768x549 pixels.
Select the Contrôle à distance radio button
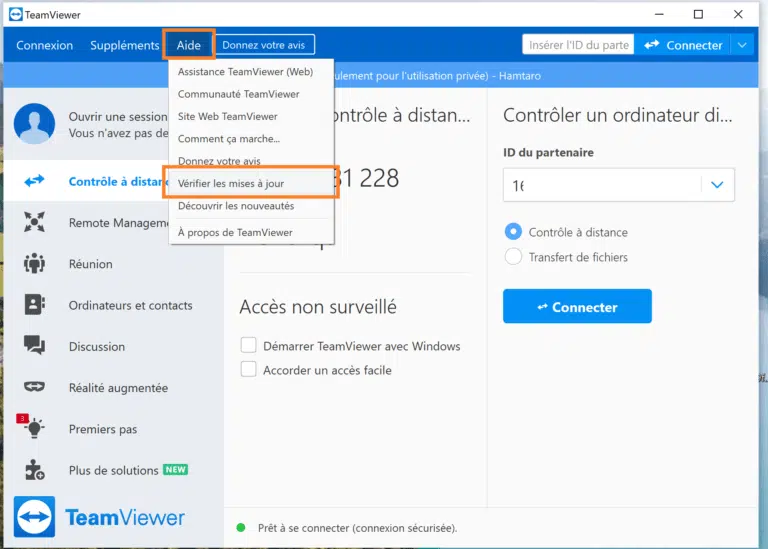(513, 231)
